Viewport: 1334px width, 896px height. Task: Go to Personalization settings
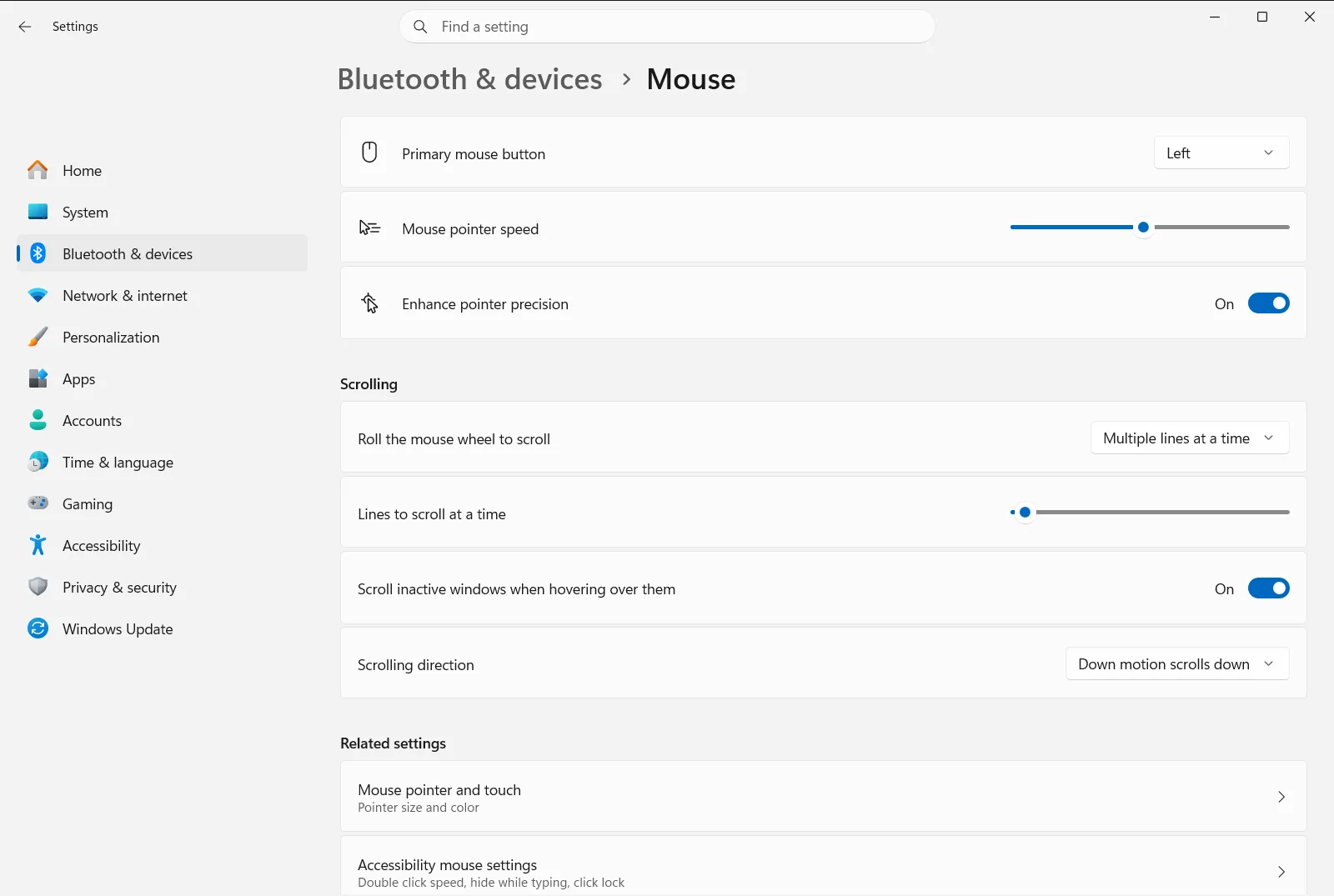(162, 337)
